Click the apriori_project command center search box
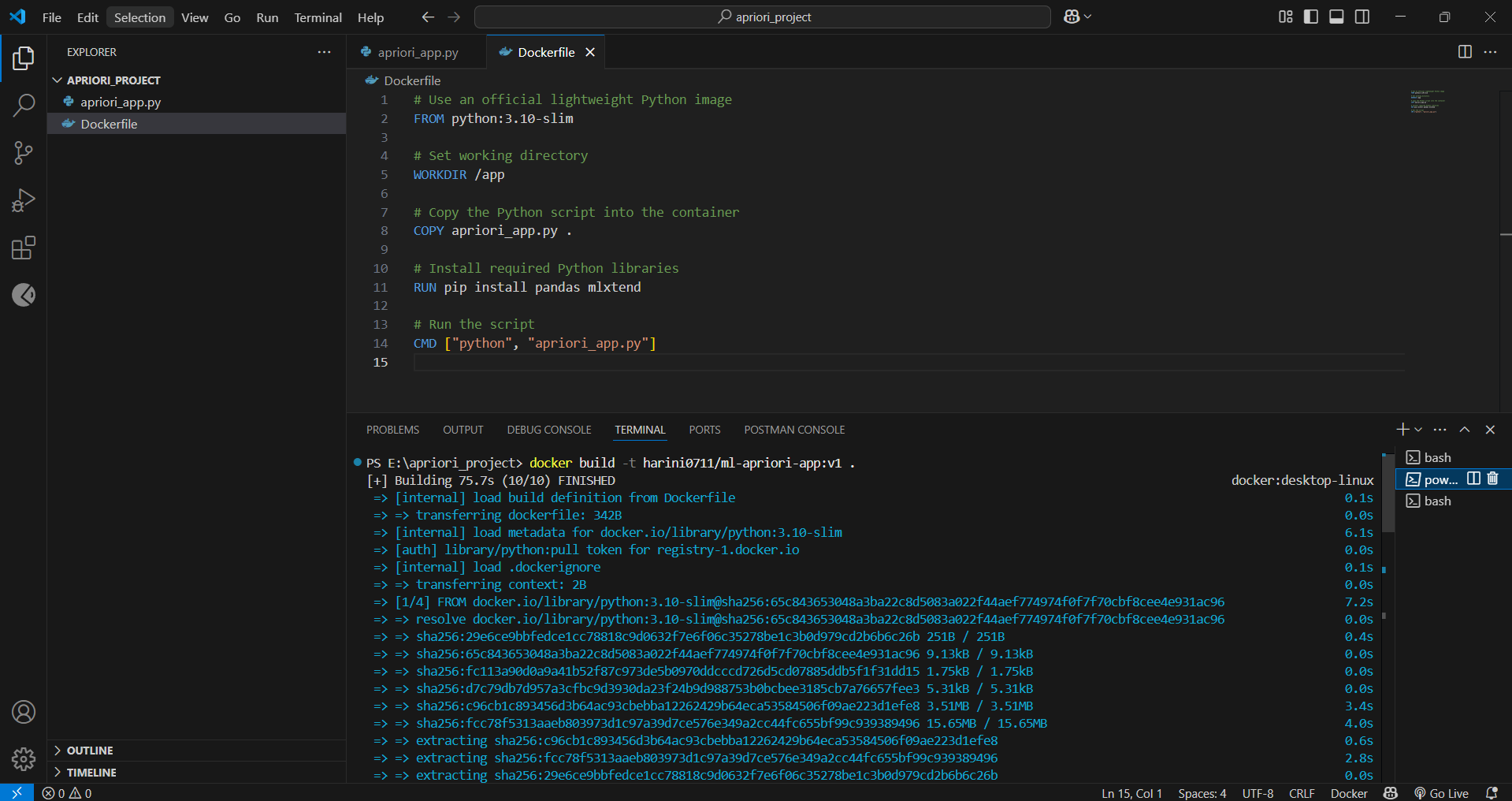 pos(763,17)
